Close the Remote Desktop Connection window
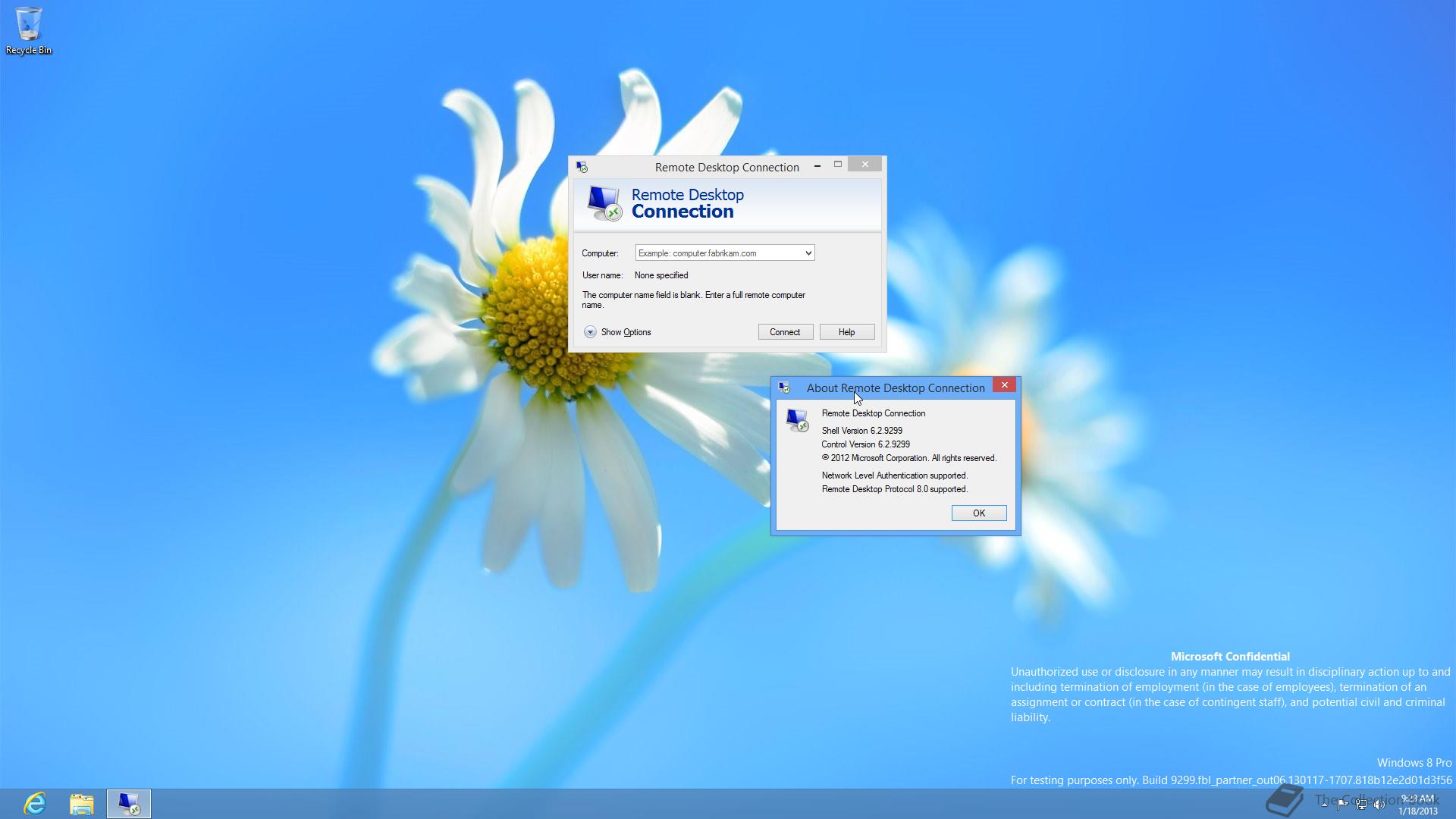Viewport: 1456px width, 819px height. (864, 165)
